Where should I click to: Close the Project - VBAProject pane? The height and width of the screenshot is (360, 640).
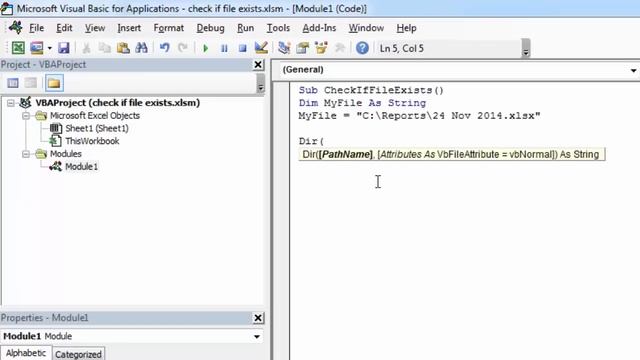(258, 64)
